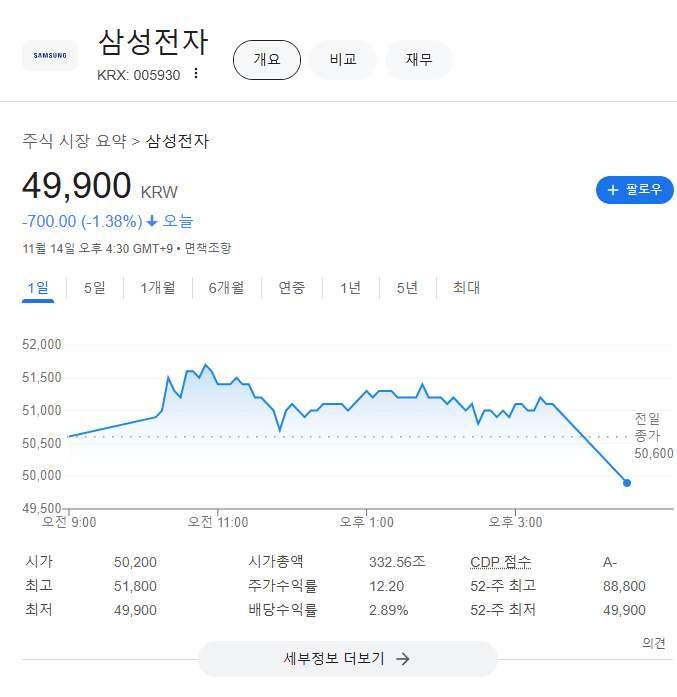
Task: Click the Samsung logo thumbnail
Action: pos(50,56)
